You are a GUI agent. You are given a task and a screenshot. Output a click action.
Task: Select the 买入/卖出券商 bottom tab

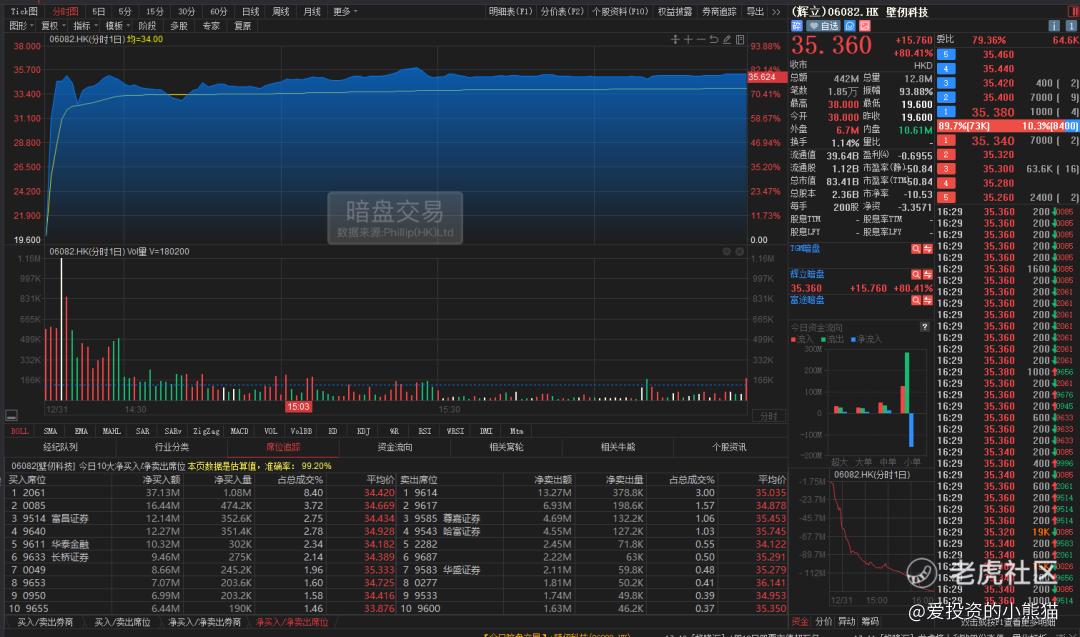click(x=45, y=623)
